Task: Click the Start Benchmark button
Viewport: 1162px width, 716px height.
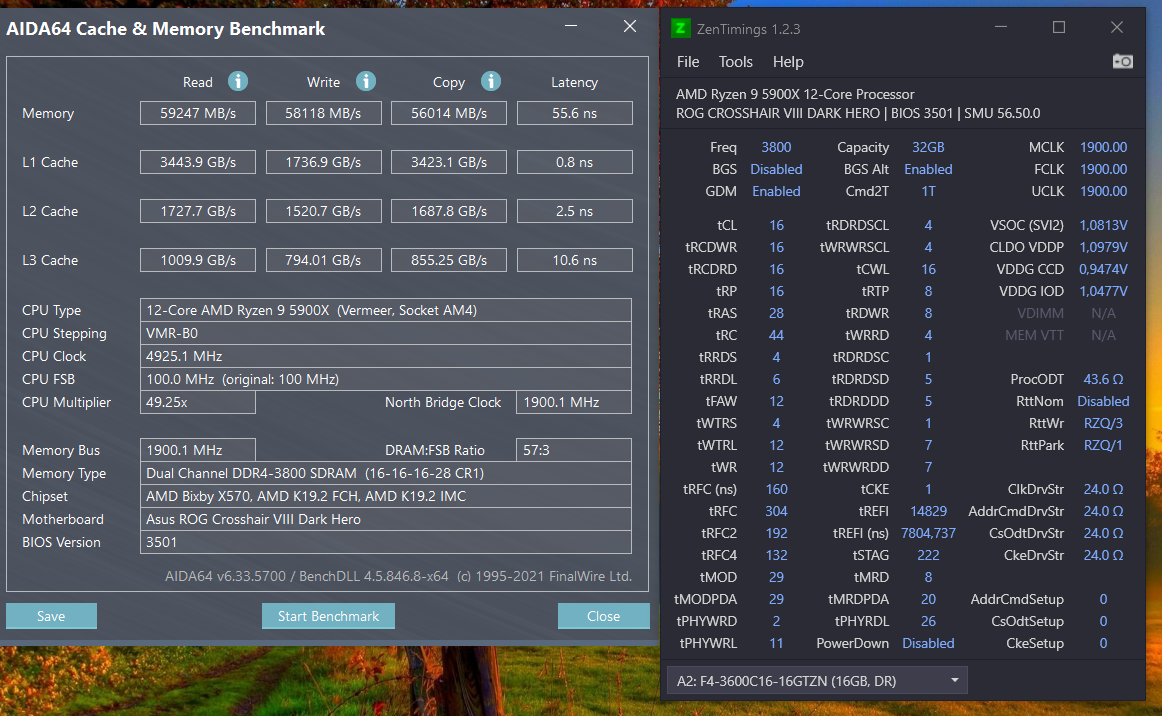Action: pyautogui.click(x=328, y=616)
